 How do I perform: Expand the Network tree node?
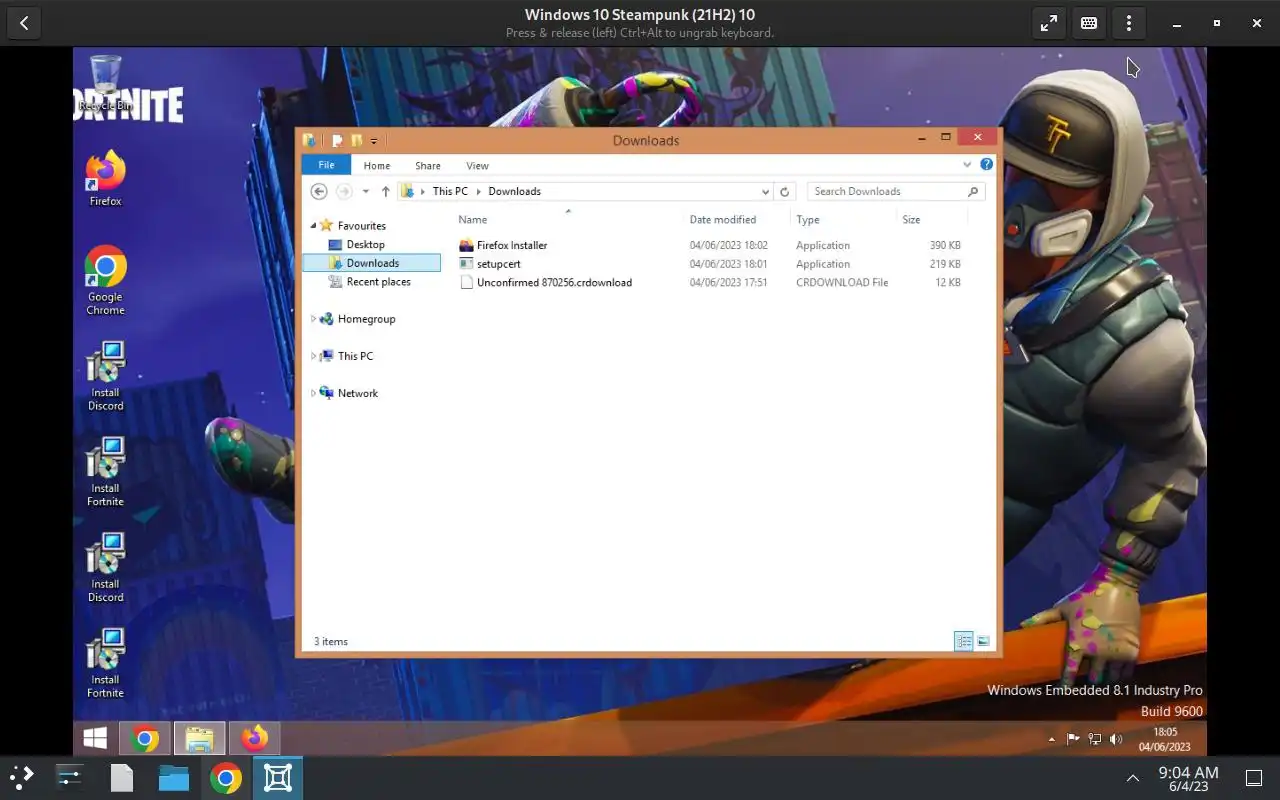(x=313, y=393)
